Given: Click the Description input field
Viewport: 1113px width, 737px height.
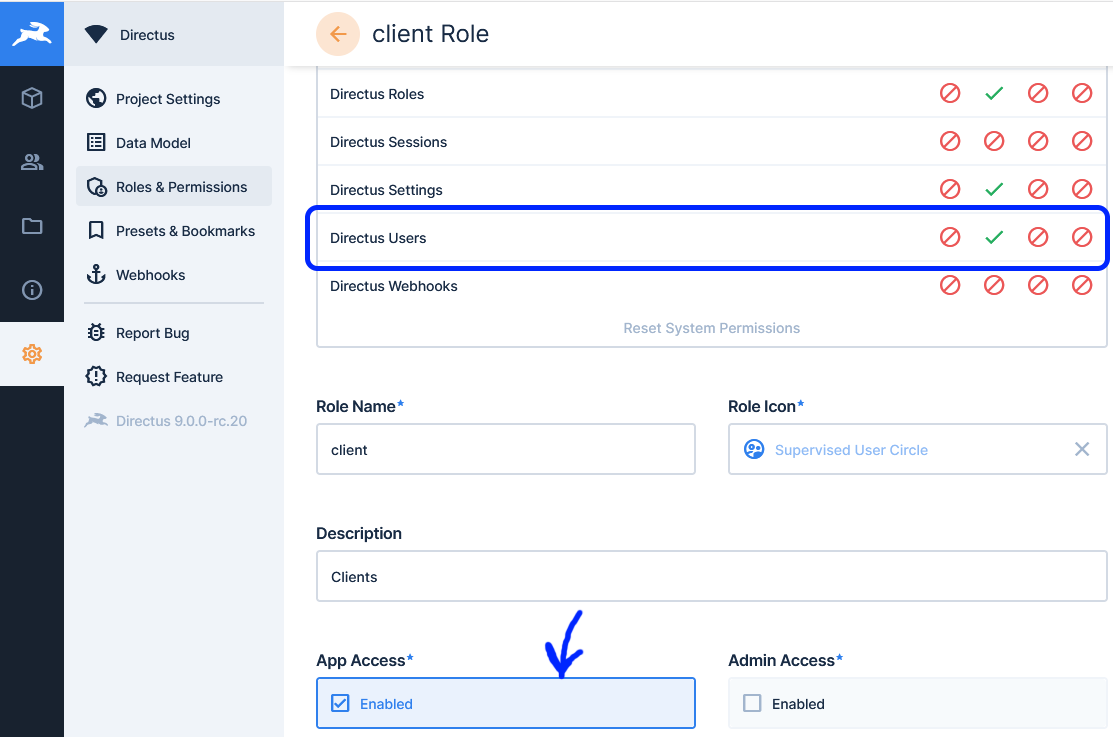Looking at the screenshot, I should [x=711, y=576].
